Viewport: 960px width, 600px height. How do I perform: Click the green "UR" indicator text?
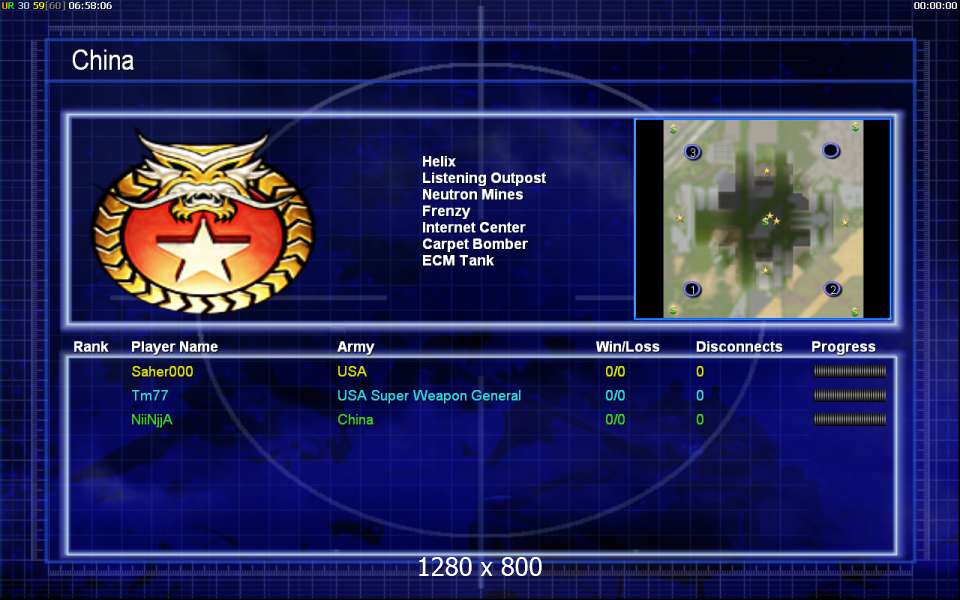coord(7,6)
